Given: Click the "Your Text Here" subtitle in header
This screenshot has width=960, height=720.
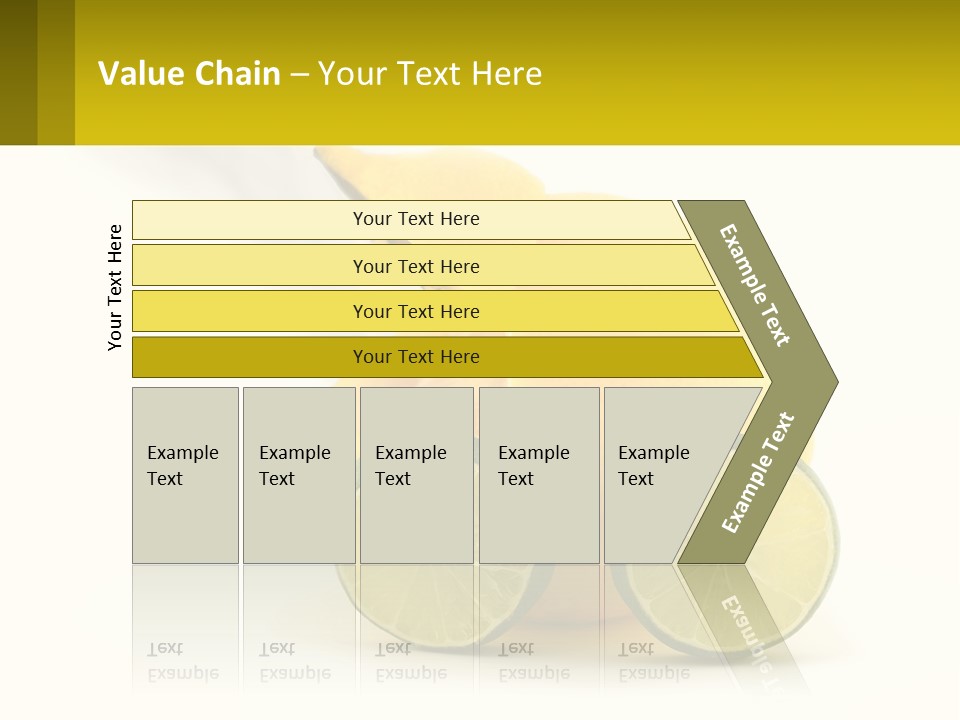Looking at the screenshot, I should pyautogui.click(x=430, y=73).
